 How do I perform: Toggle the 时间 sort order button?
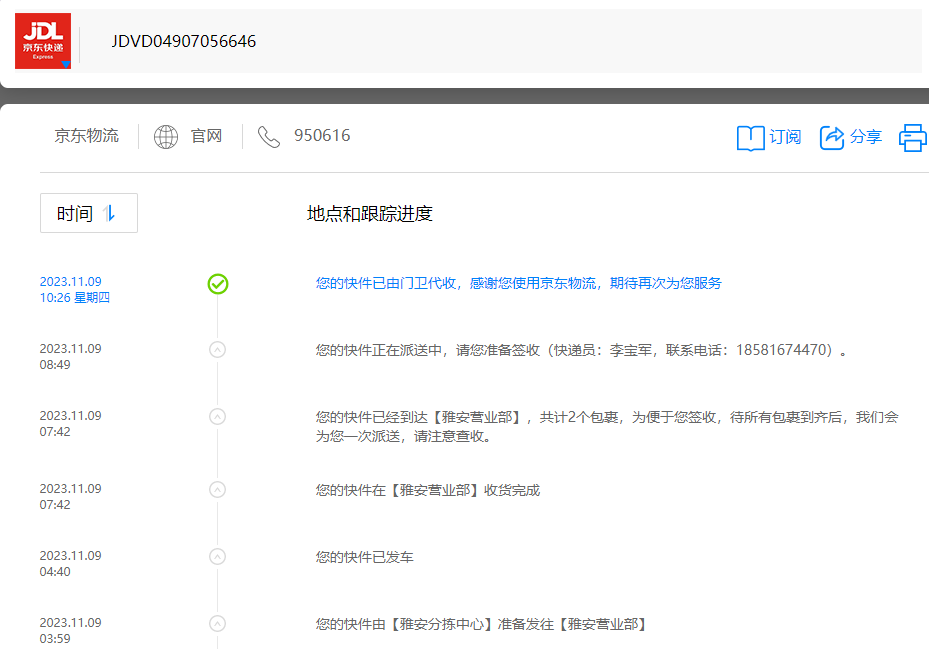coord(89,213)
